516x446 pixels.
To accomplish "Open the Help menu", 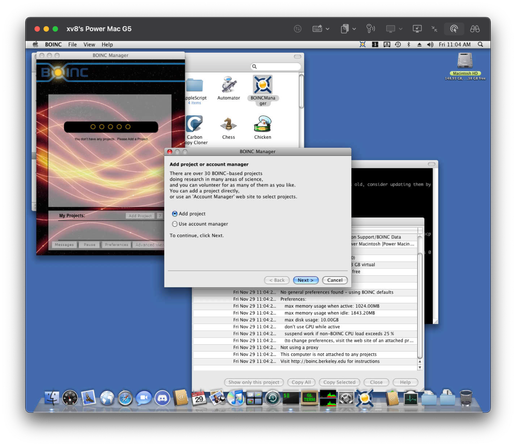I will pos(107,44).
